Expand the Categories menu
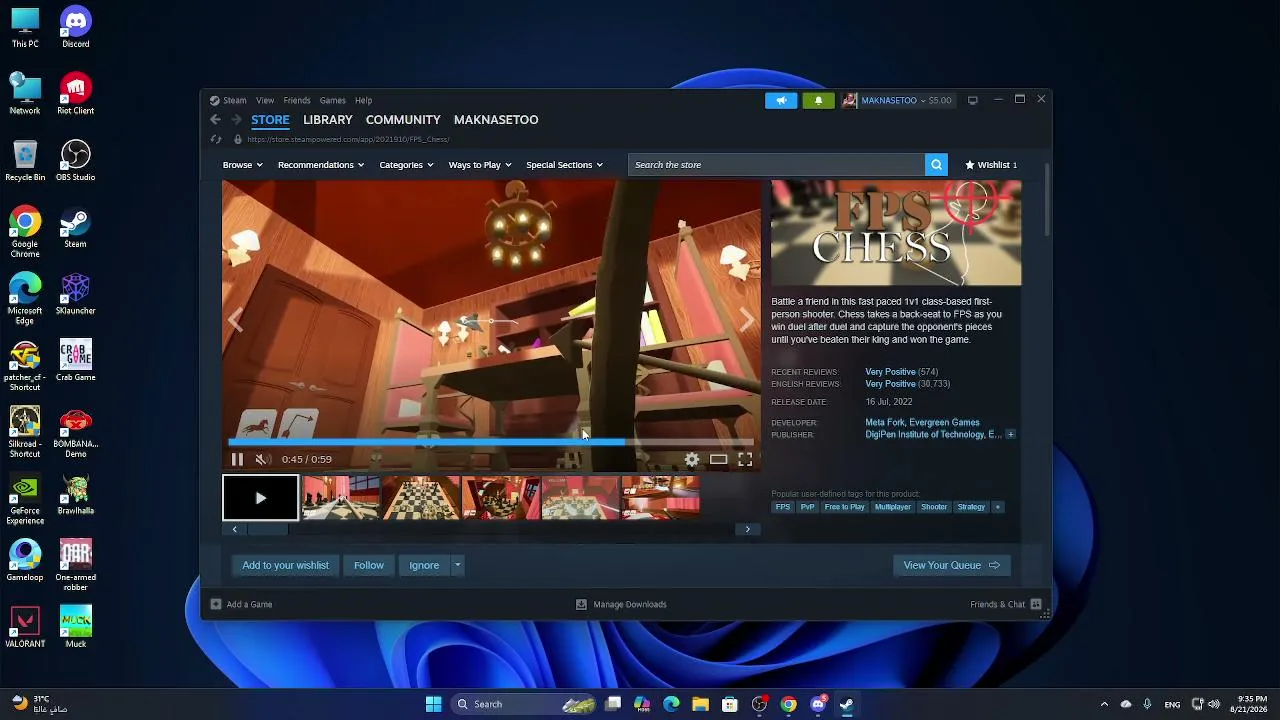This screenshot has height=720, width=1280. click(406, 165)
